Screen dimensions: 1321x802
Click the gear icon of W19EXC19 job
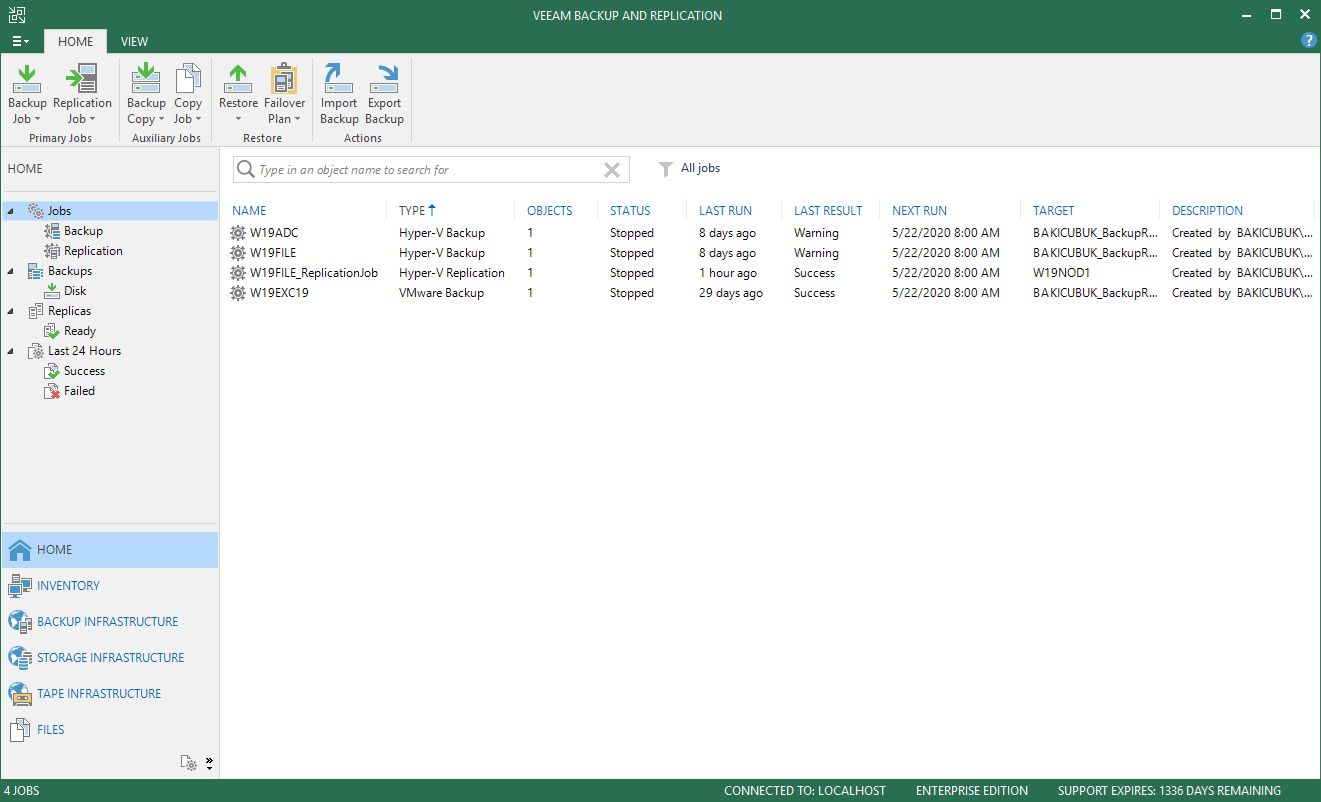coord(238,293)
